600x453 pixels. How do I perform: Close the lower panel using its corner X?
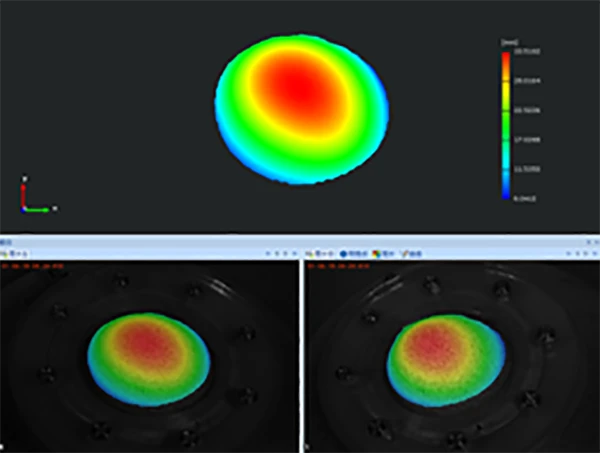pyautogui.click(x=596, y=242)
